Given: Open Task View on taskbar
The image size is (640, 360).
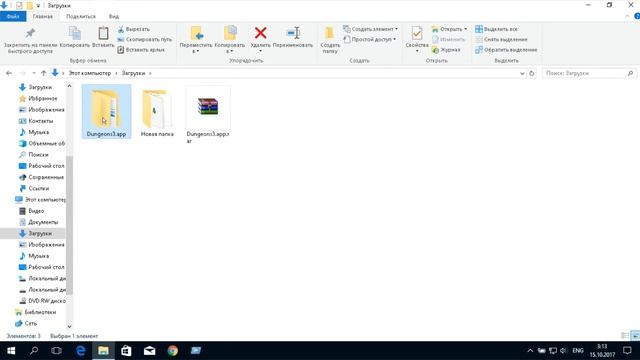Looking at the screenshot, I should tap(56, 351).
